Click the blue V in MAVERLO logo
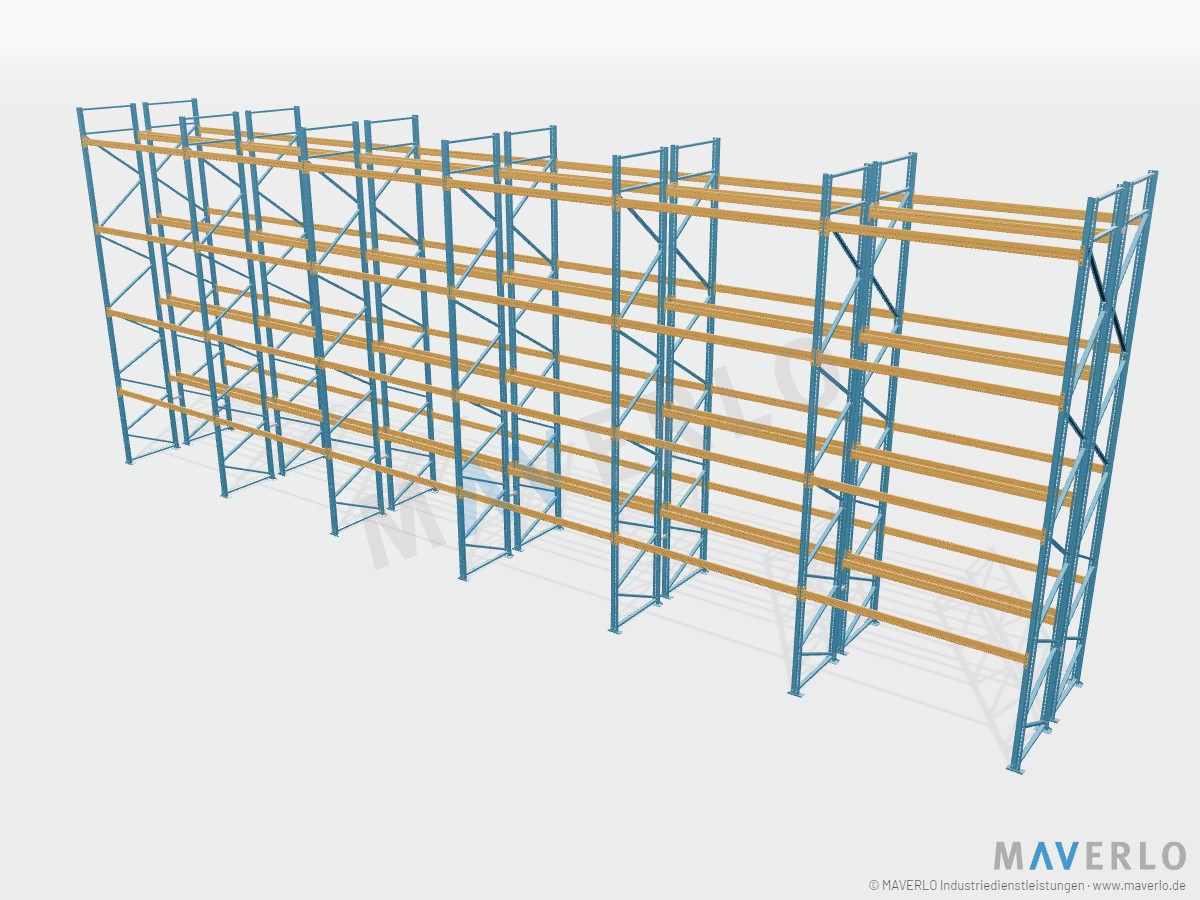1200x900 pixels. coord(1066,856)
